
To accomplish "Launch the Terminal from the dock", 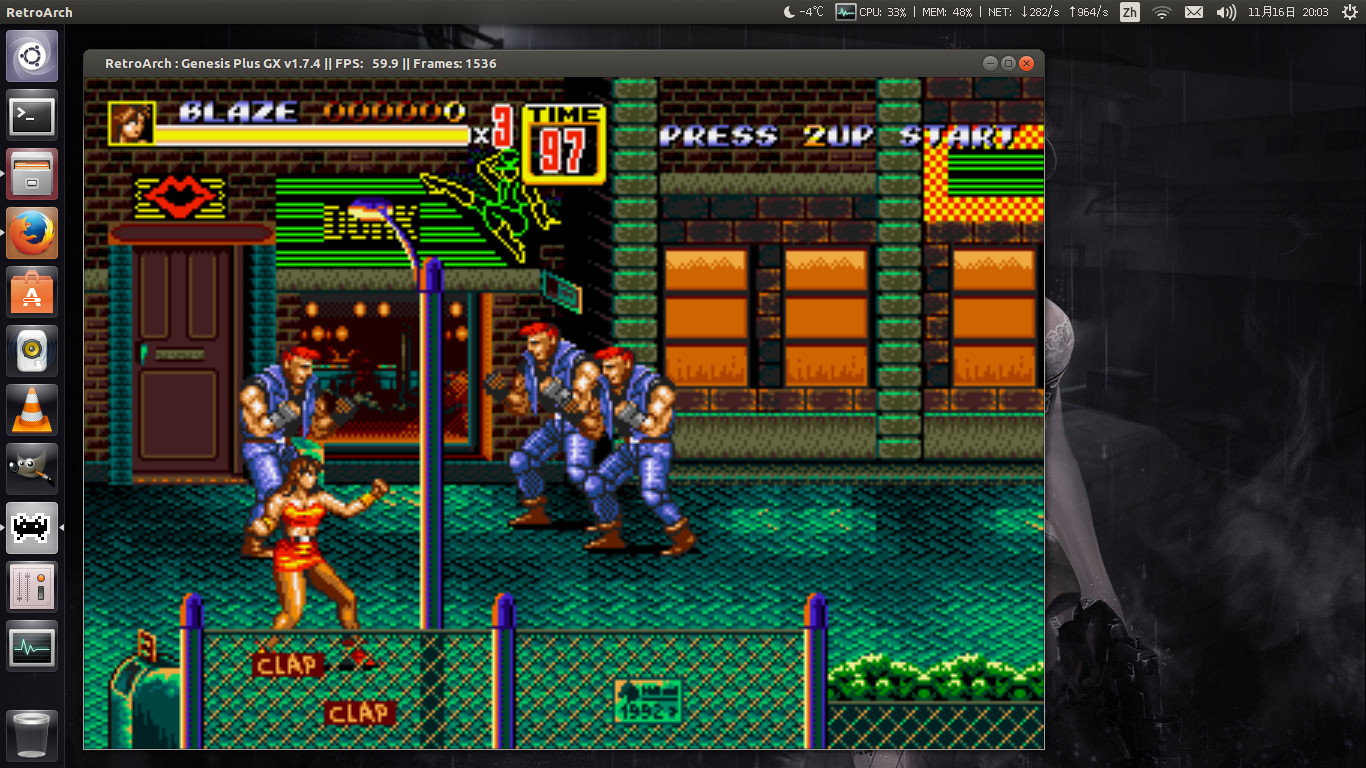I will (x=32, y=116).
